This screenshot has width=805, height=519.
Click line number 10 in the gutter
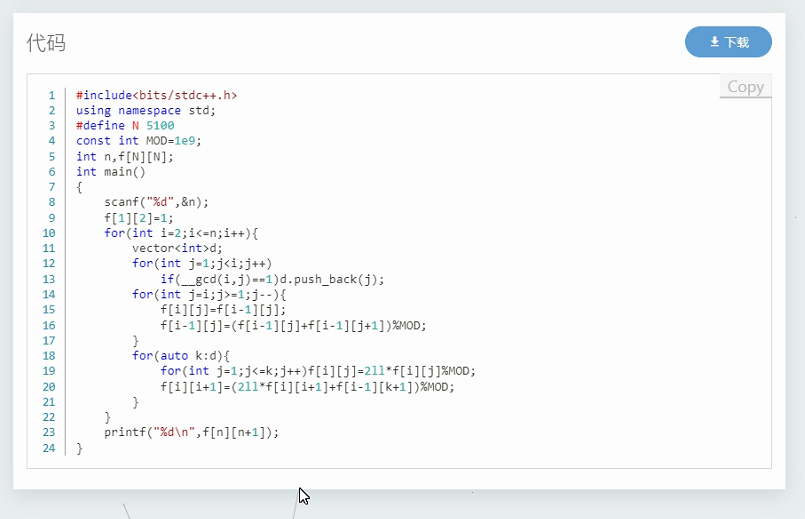coord(49,233)
